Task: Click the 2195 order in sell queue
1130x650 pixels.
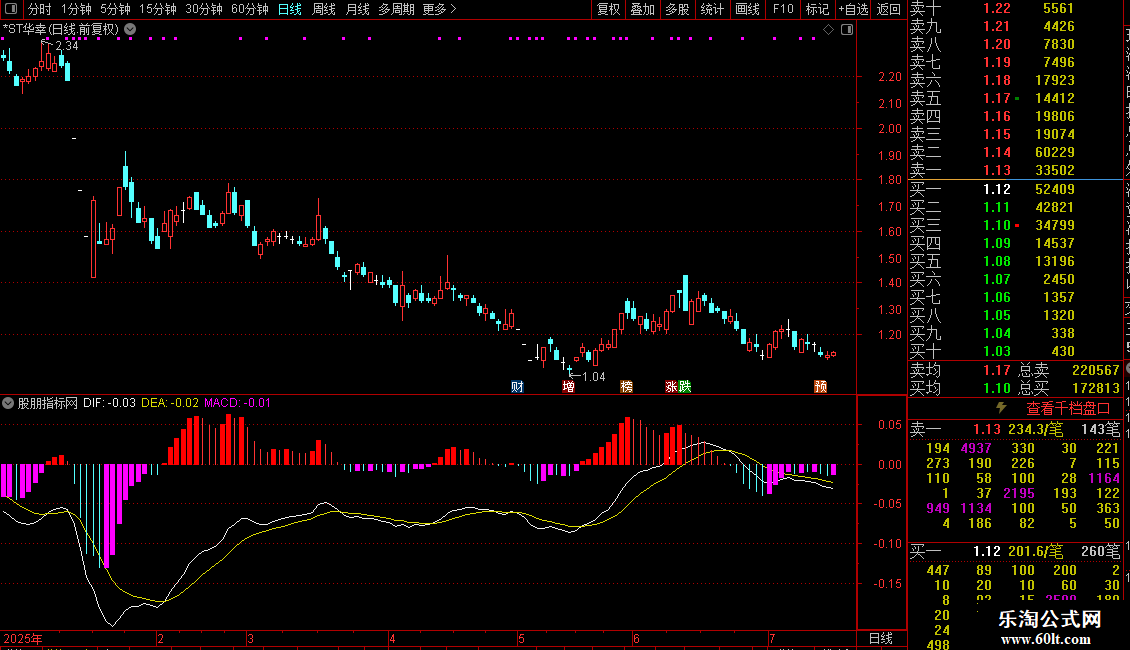Action: (x=1018, y=493)
